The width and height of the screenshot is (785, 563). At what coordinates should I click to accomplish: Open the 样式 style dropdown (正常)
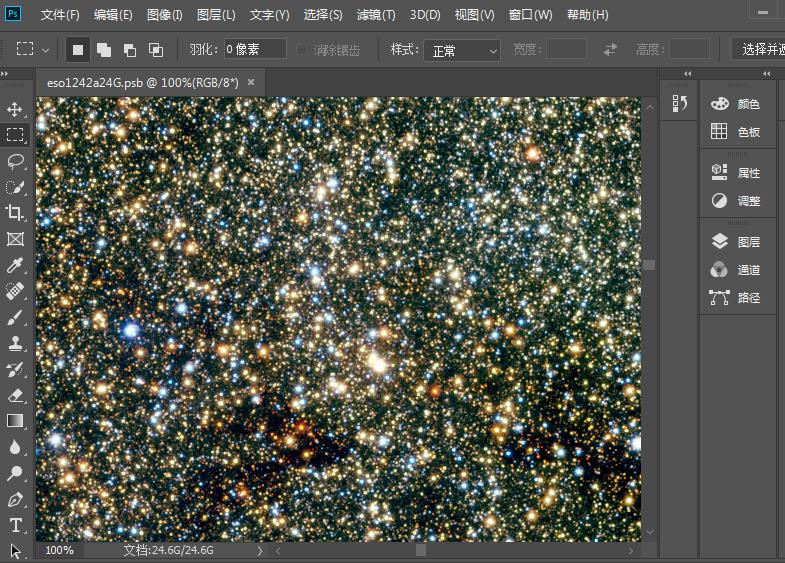click(x=462, y=51)
